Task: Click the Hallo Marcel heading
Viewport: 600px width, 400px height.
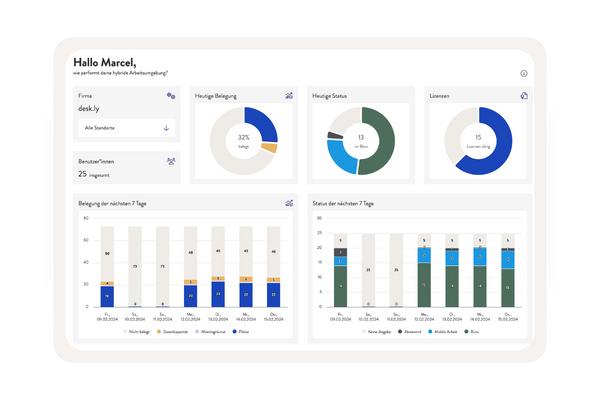Action: click(x=104, y=62)
